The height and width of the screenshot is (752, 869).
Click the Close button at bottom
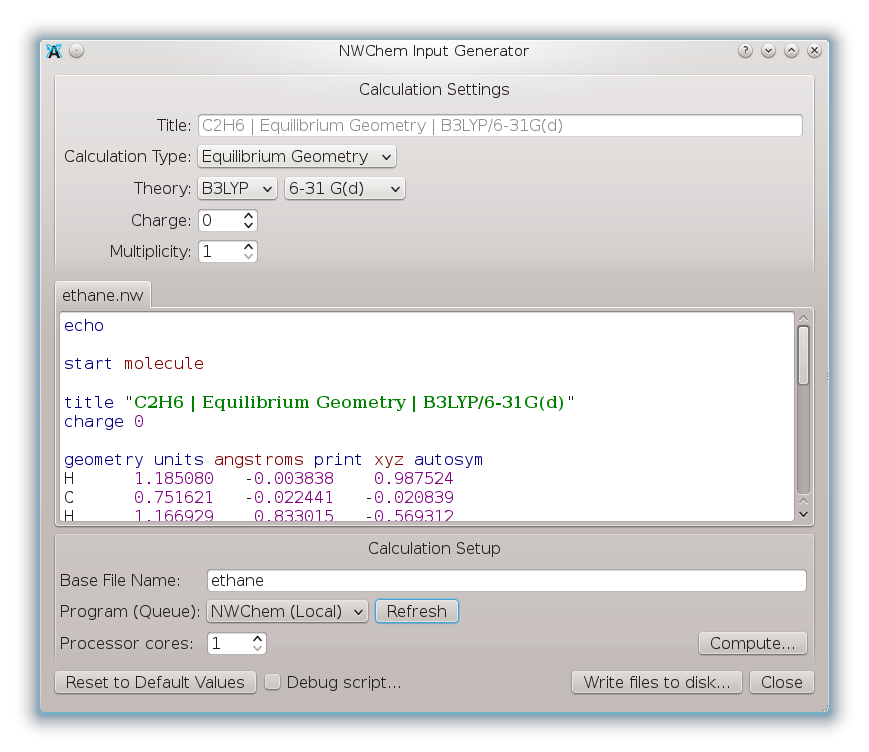click(x=781, y=682)
